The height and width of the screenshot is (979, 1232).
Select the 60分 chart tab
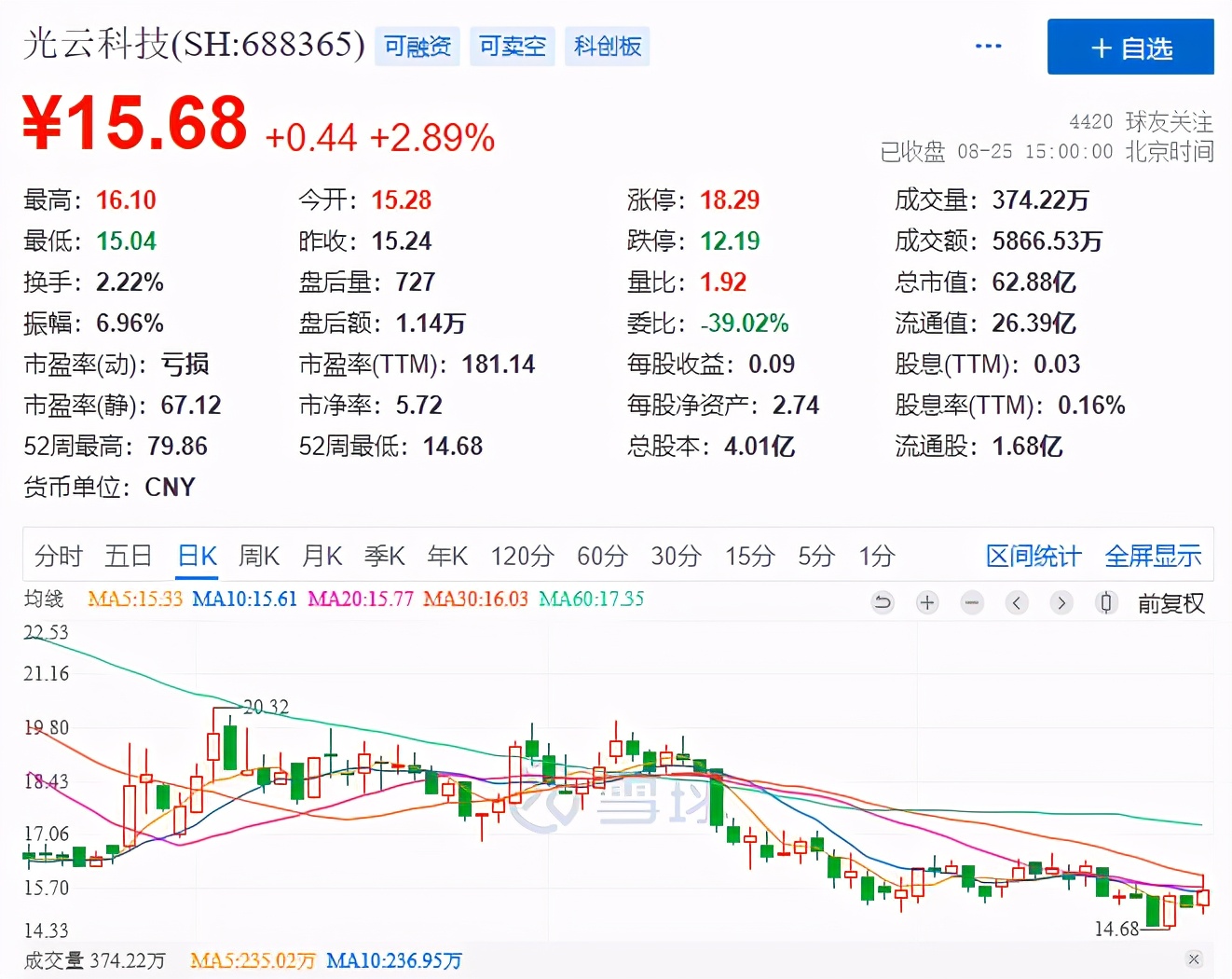(x=602, y=557)
